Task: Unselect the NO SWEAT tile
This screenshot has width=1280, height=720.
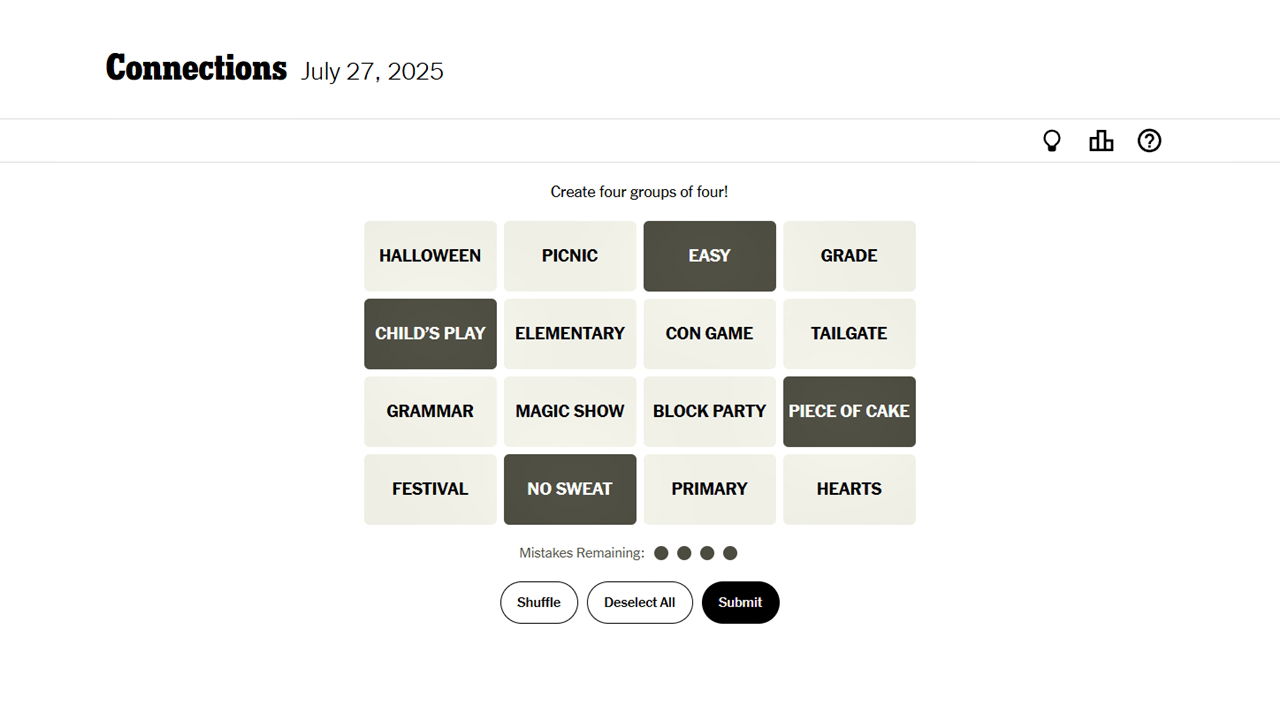Action: click(x=570, y=489)
